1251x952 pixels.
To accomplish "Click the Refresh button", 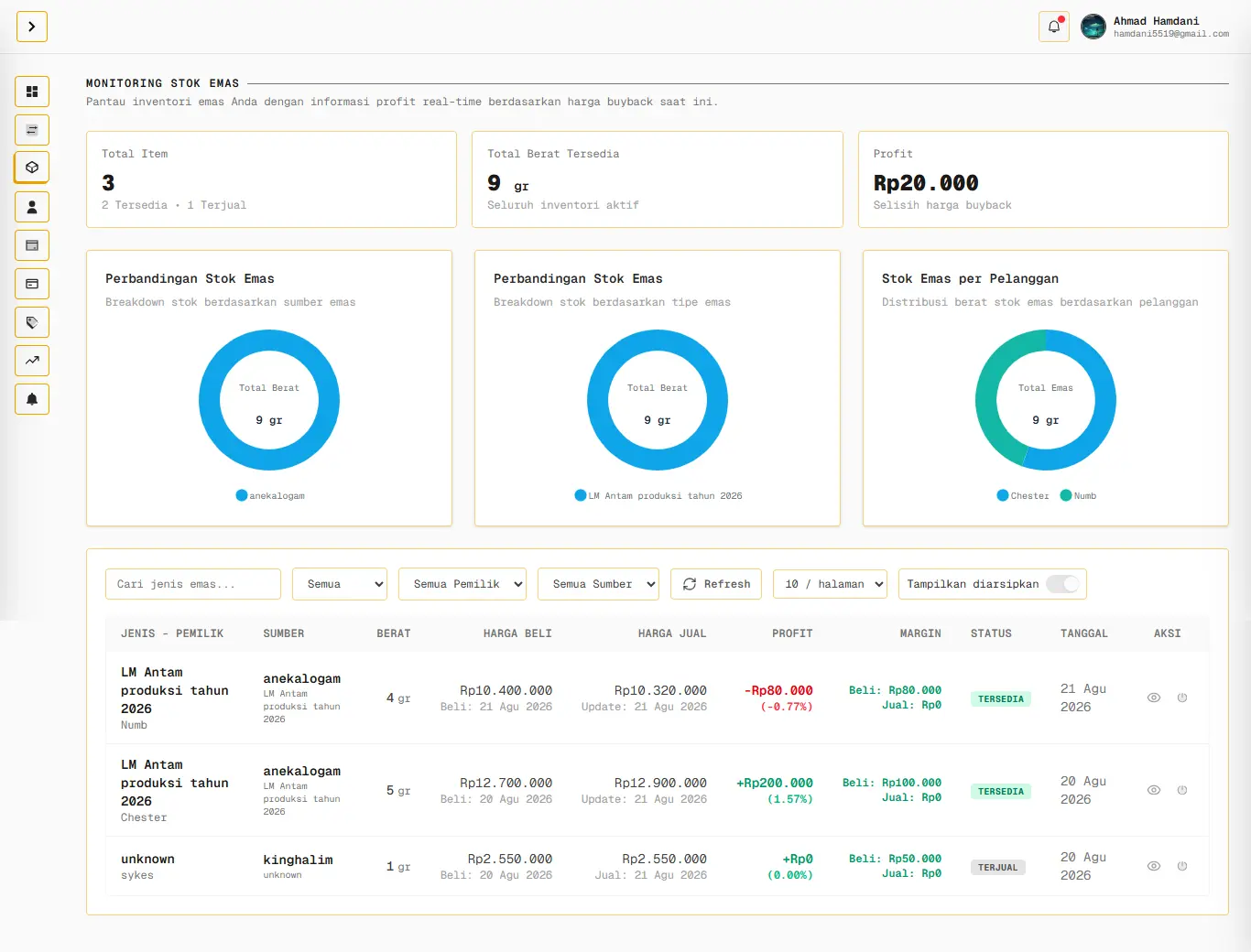I will tap(716, 584).
